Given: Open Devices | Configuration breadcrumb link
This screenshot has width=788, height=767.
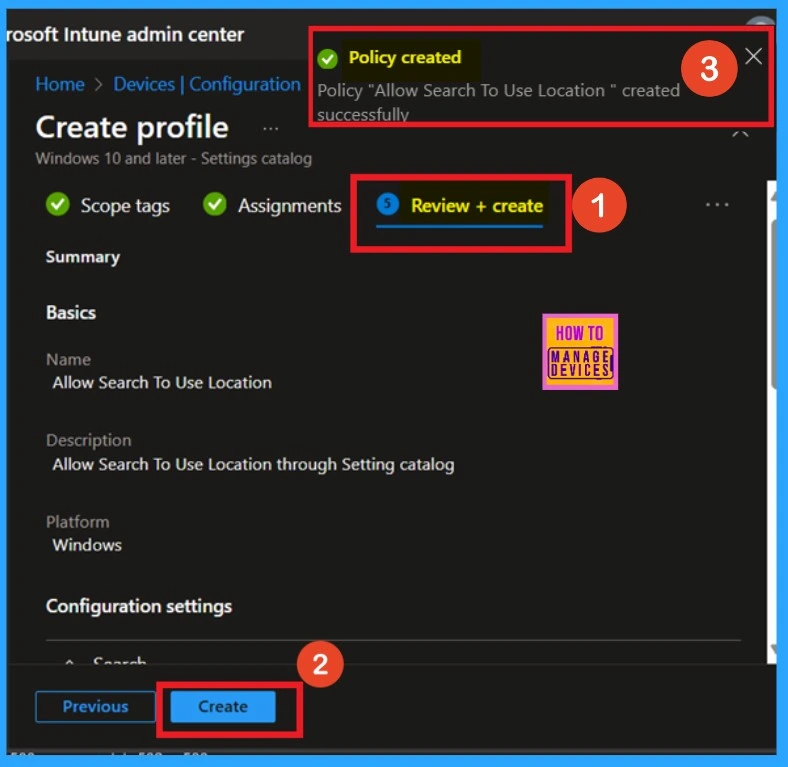Looking at the screenshot, I should (207, 84).
